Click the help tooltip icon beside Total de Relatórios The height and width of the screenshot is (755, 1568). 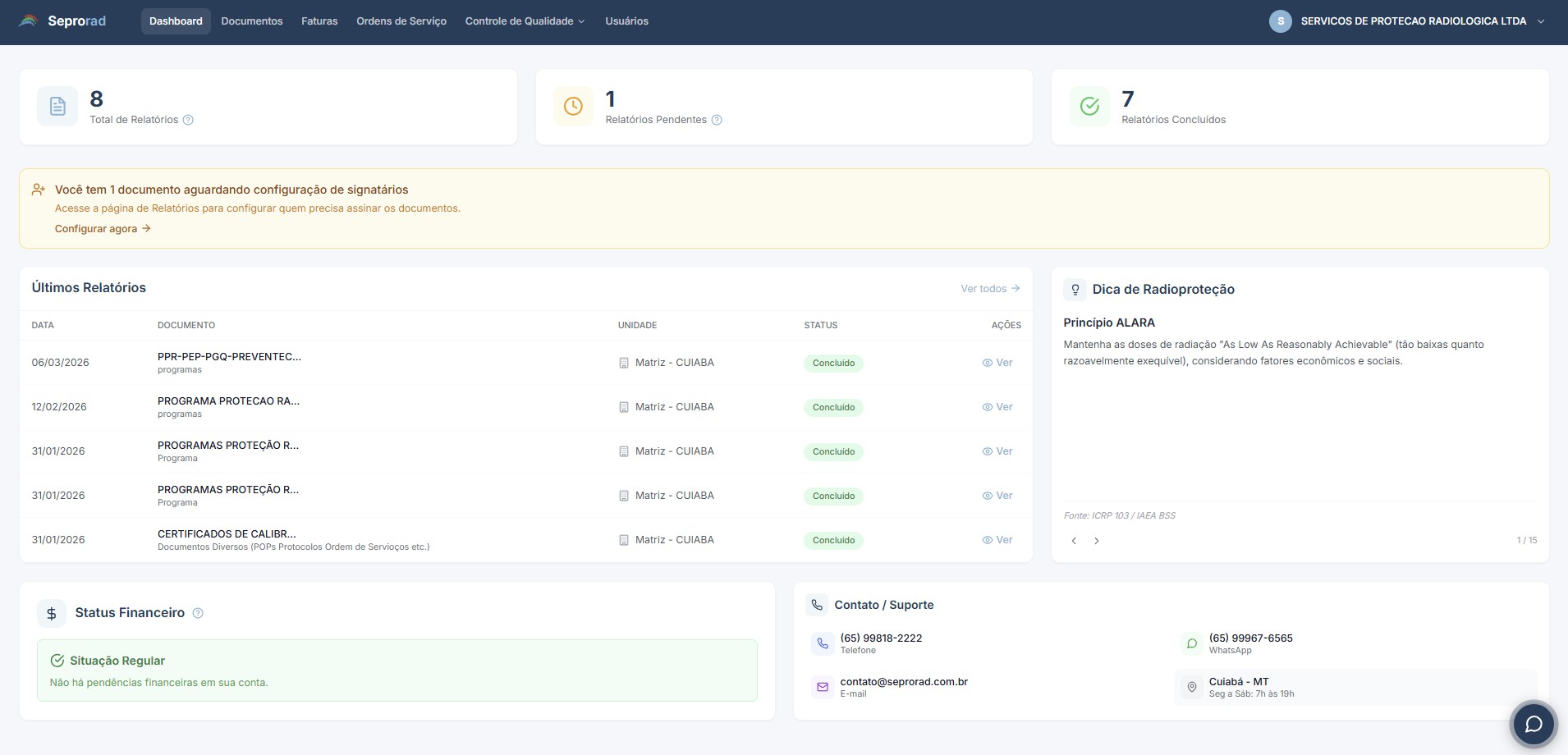pyautogui.click(x=188, y=120)
